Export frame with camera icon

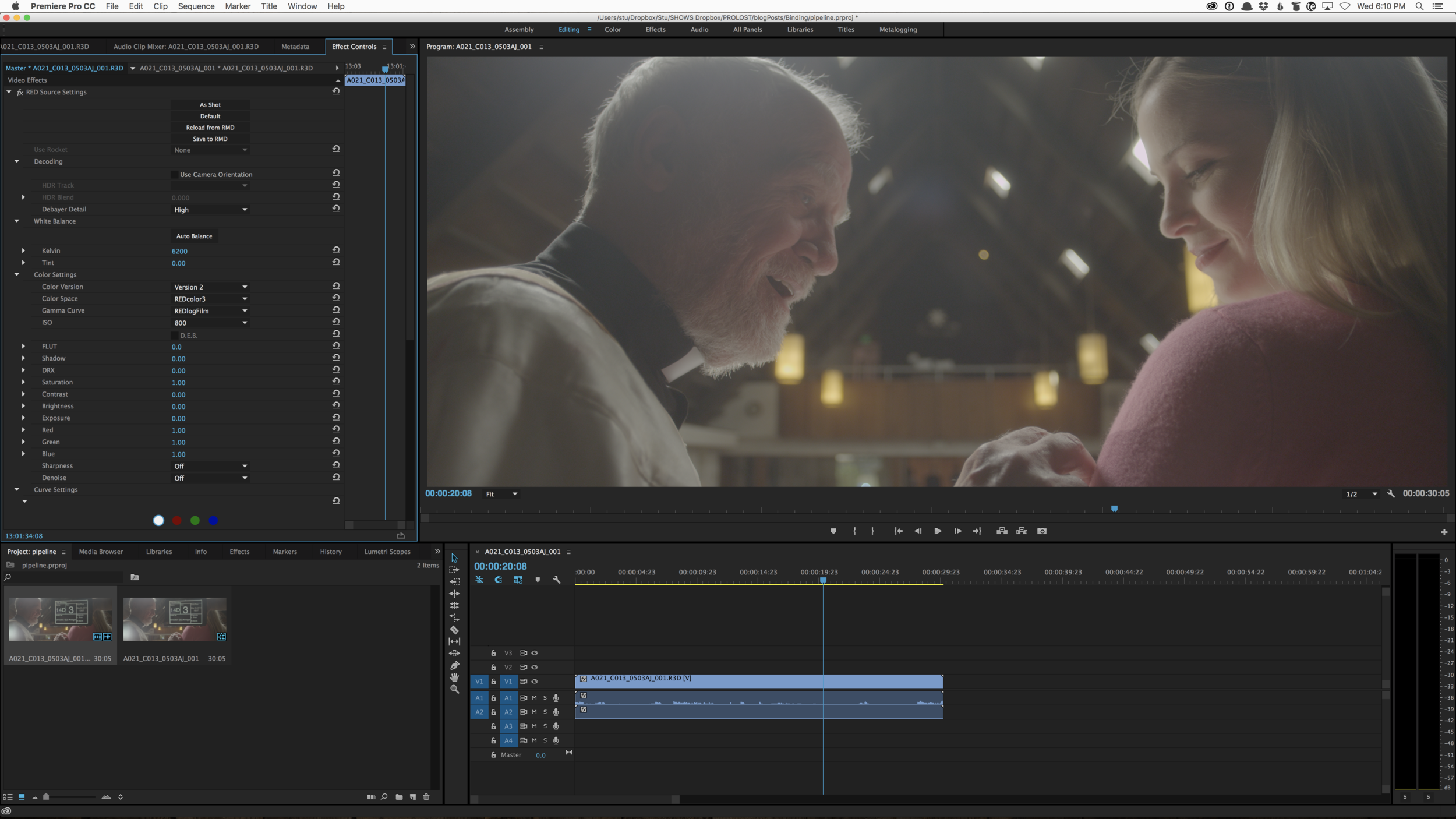pos(1042,531)
